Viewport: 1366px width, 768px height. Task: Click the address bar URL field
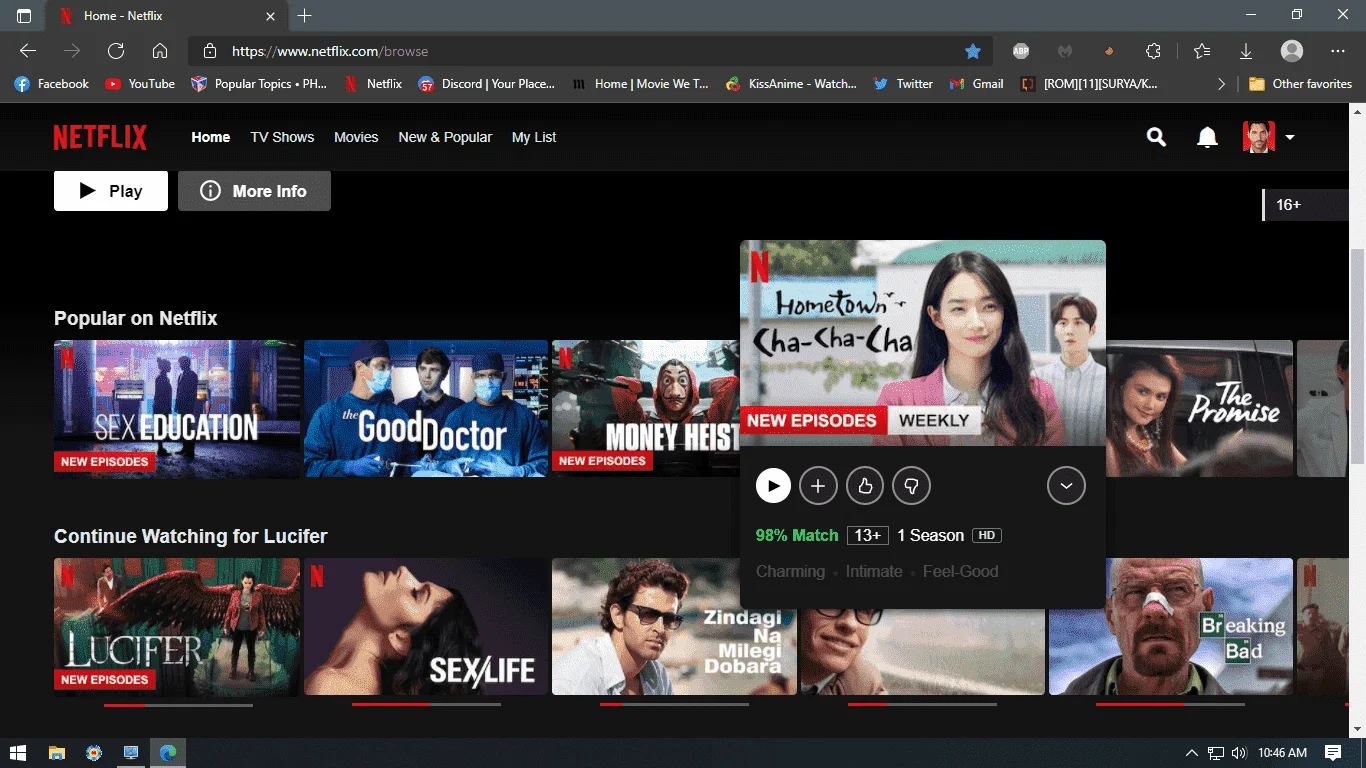[x=590, y=51]
